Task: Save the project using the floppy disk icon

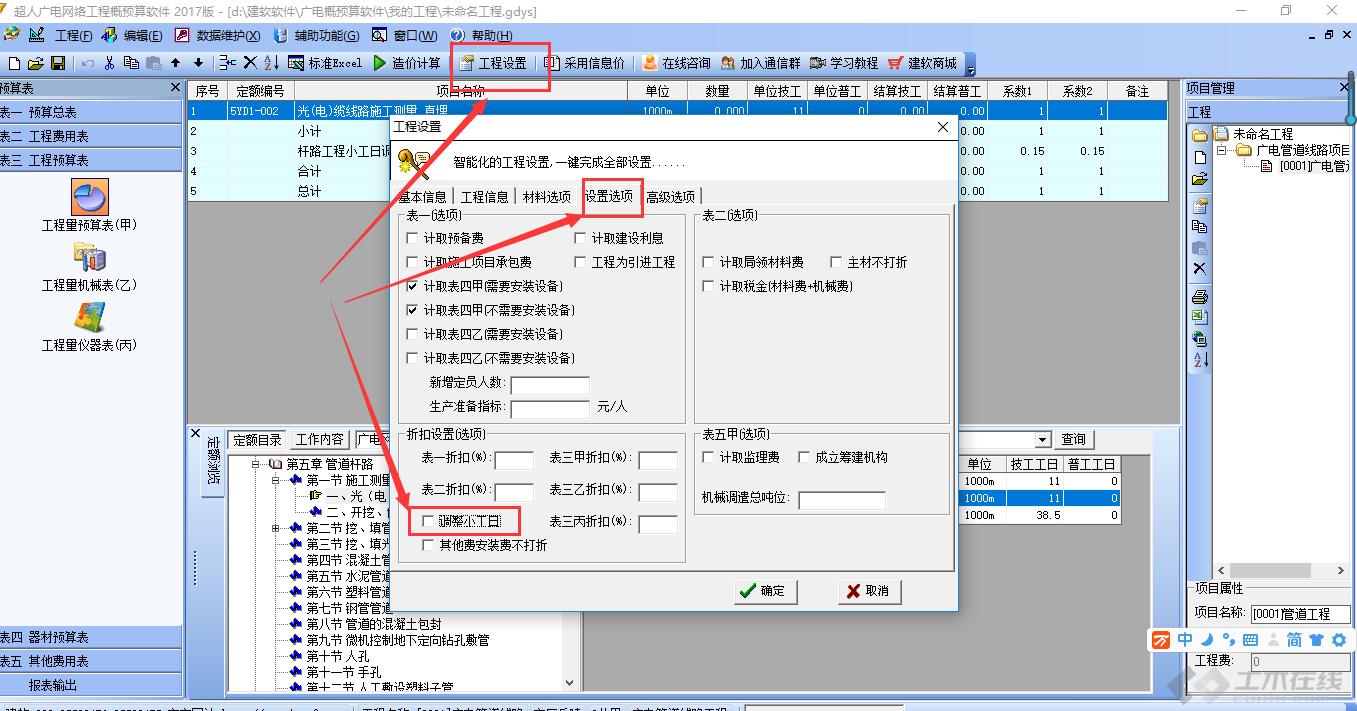Action: click(x=57, y=63)
